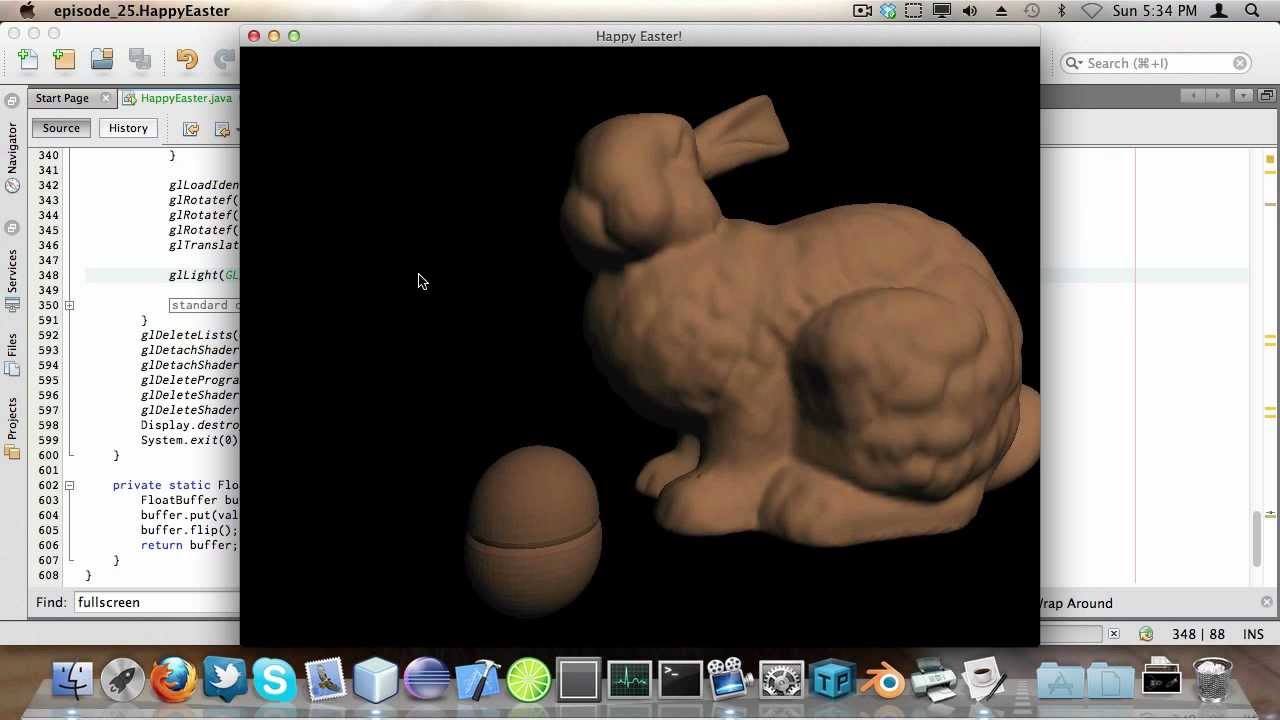Click the Undo arrow icon

pyautogui.click(x=187, y=60)
